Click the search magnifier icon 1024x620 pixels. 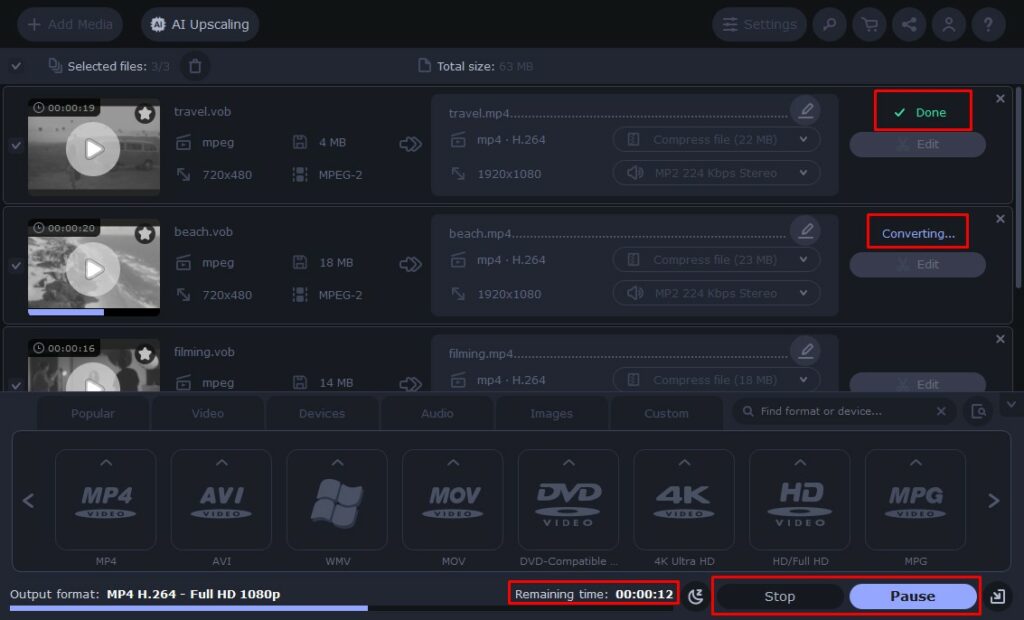click(829, 24)
